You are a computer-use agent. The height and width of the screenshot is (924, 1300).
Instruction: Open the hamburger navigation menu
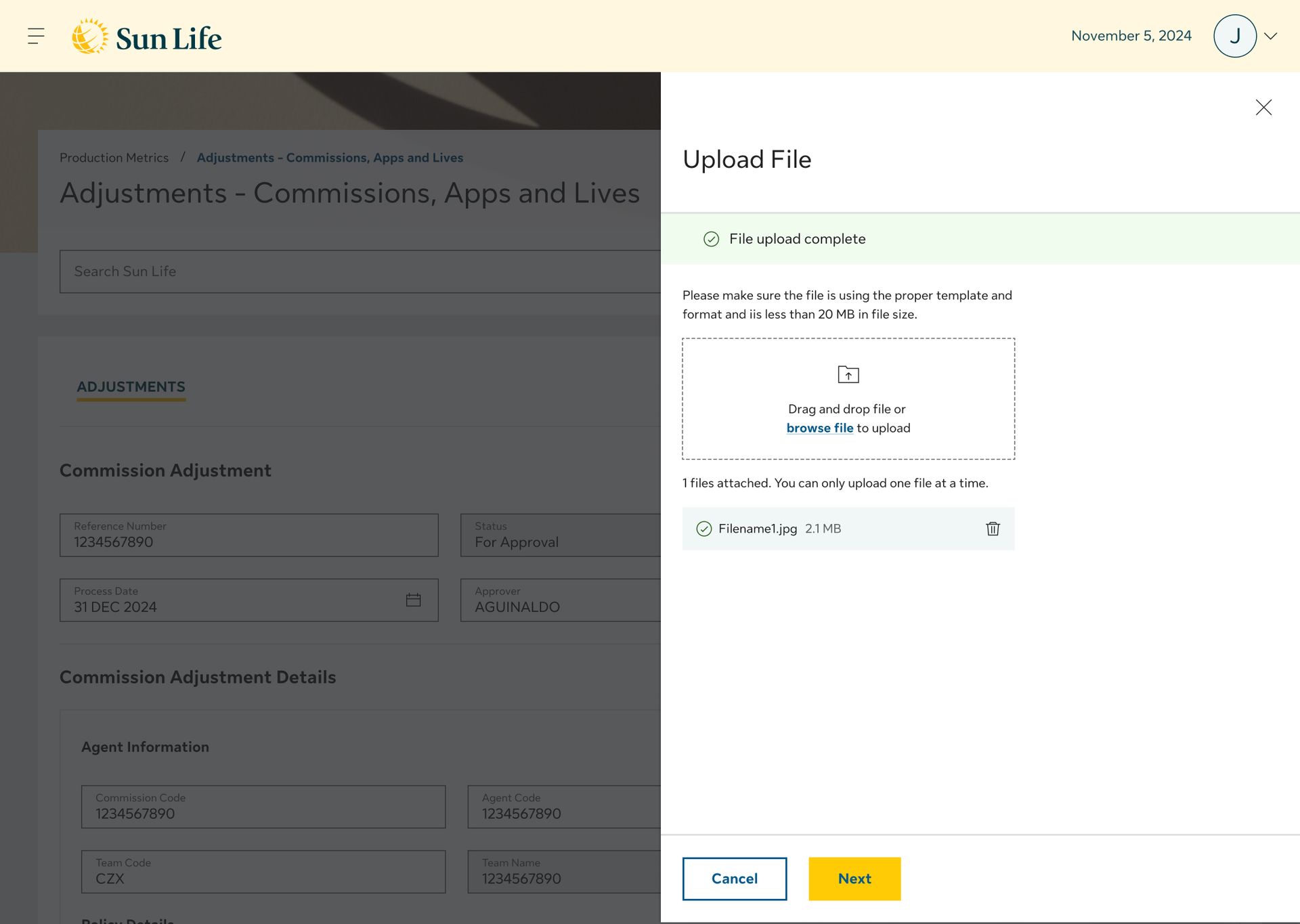(36, 36)
